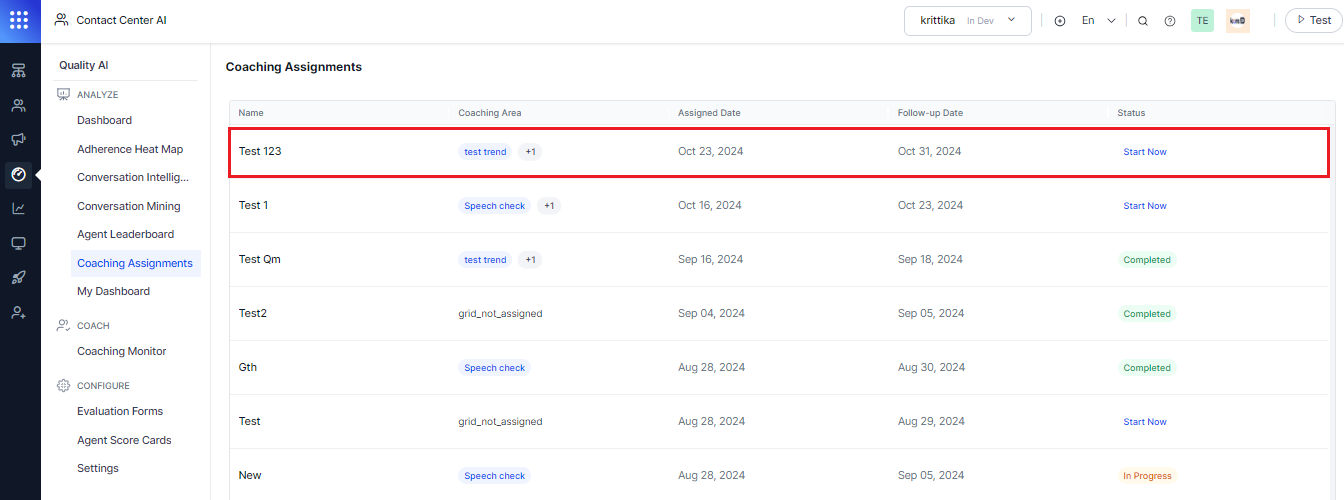Viewport: 1344px width, 500px height.
Task: Expand the En language dropdown
Action: (1098, 20)
